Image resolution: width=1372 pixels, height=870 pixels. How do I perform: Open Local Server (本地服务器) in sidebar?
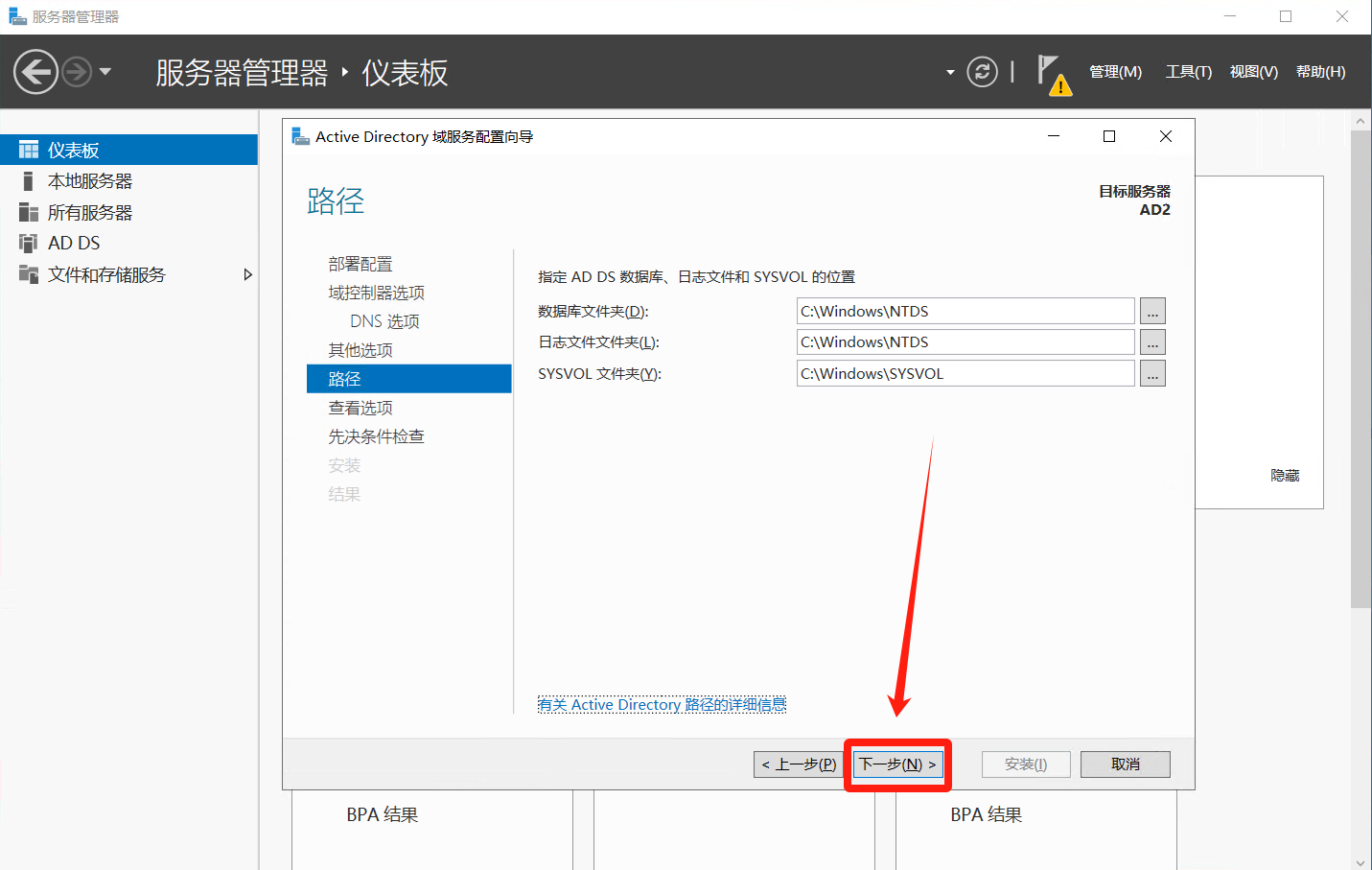(90, 181)
